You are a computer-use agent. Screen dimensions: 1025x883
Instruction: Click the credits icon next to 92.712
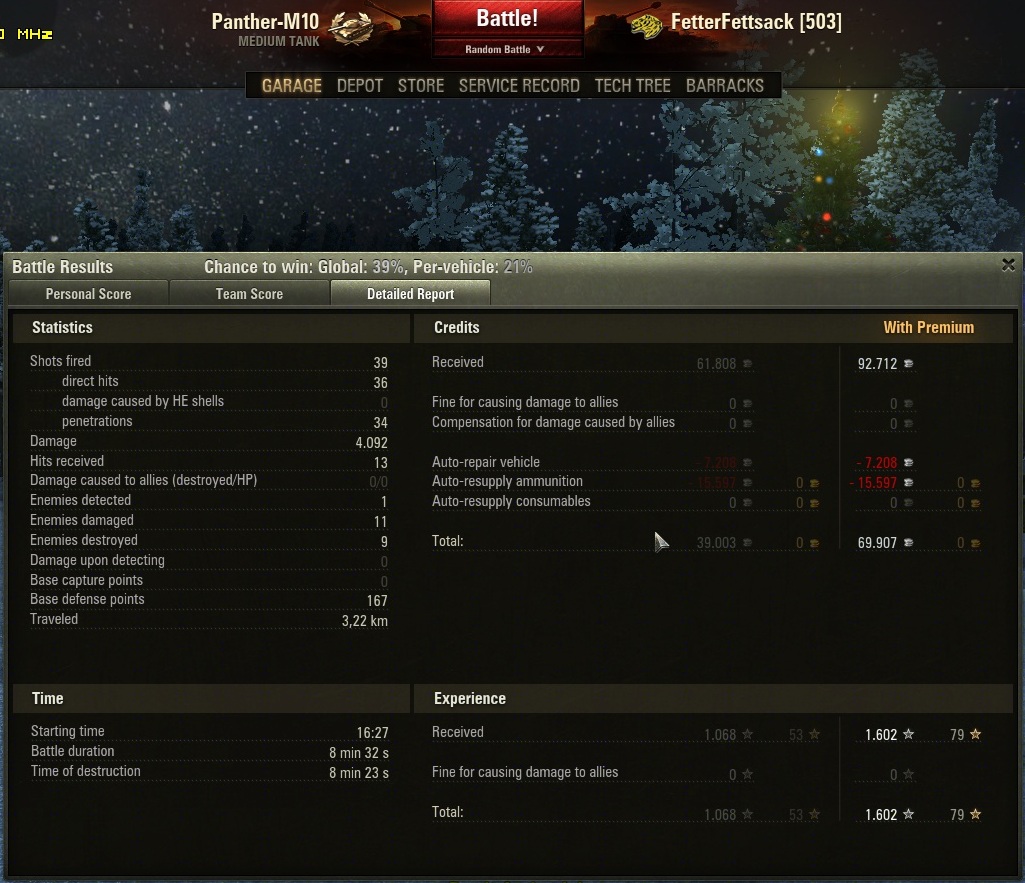pyautogui.click(x=908, y=363)
